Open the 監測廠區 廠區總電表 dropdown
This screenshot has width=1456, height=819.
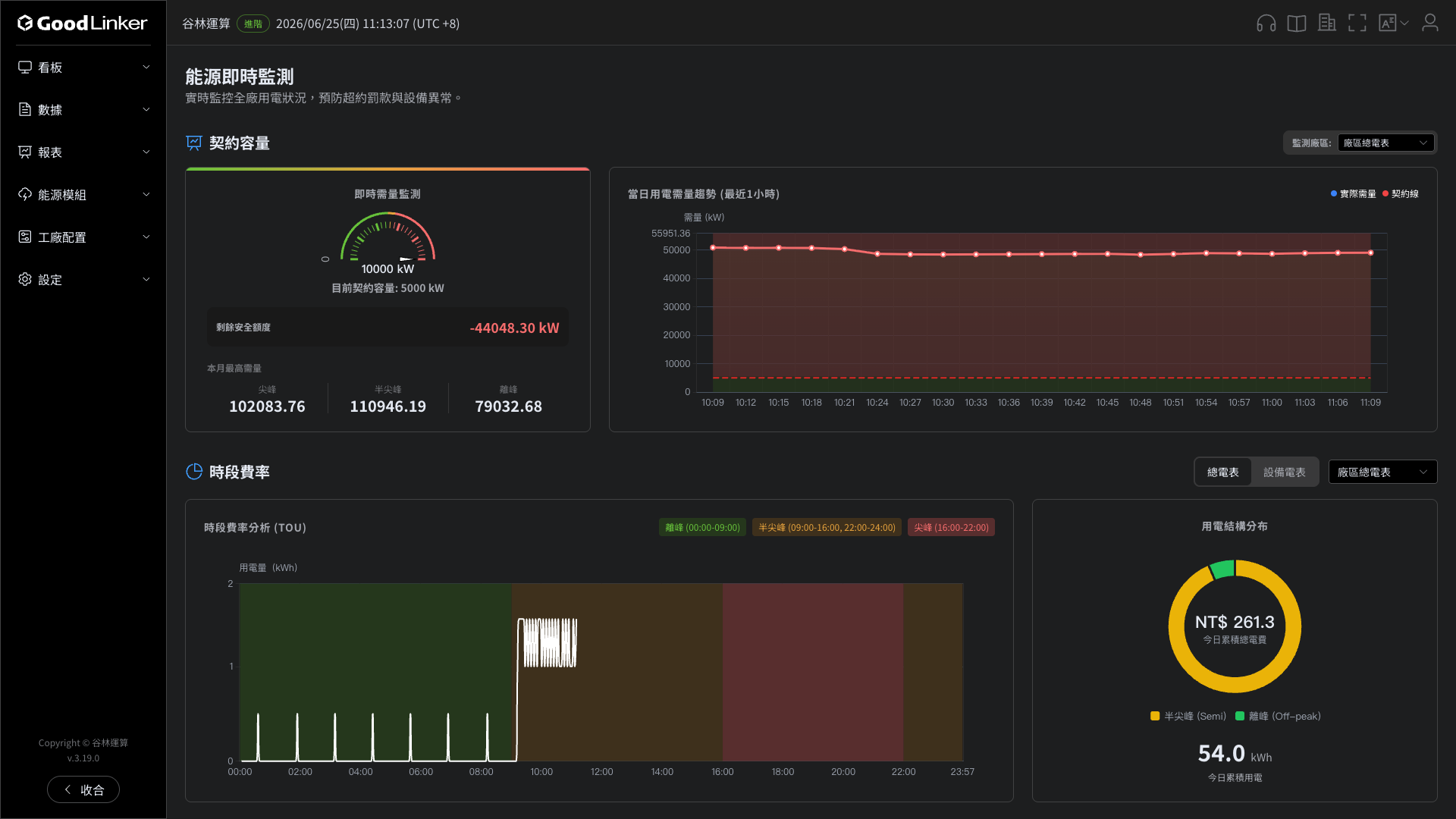[1386, 143]
